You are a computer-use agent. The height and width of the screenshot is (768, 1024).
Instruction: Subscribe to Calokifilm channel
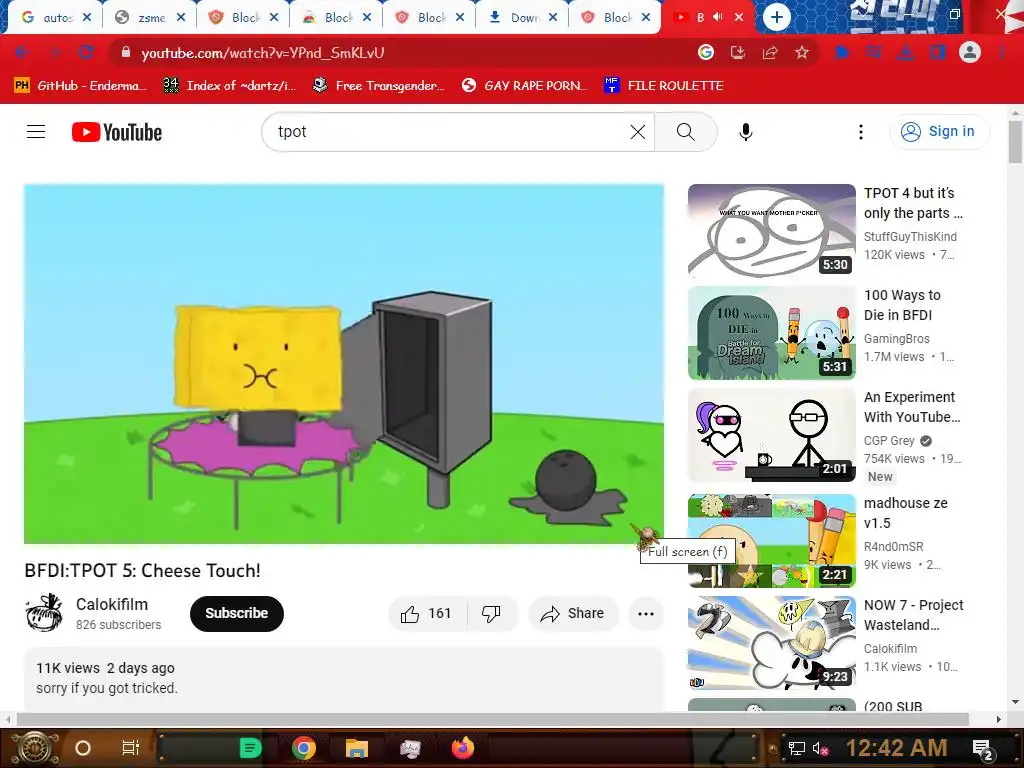[236, 613]
